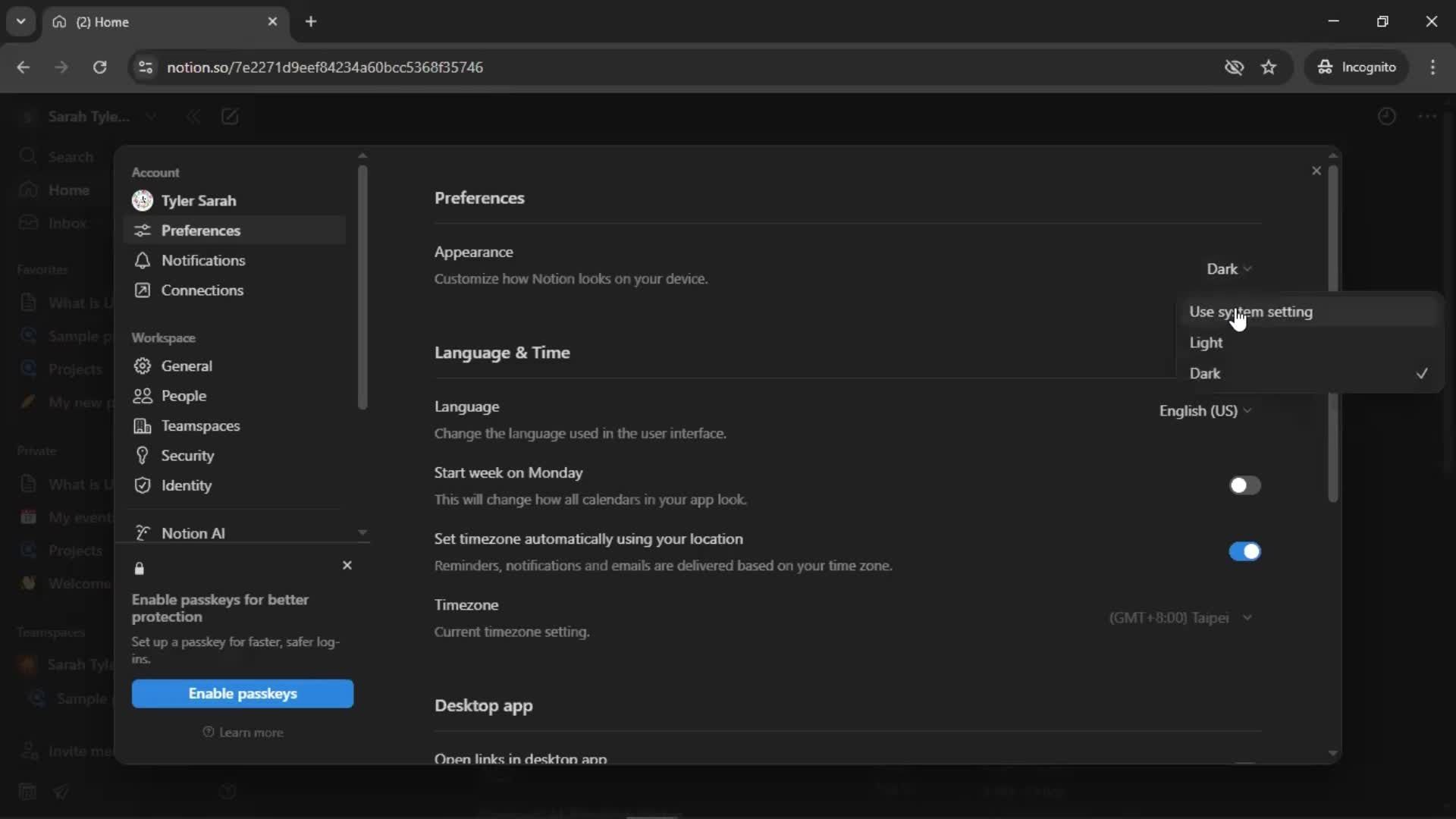The image size is (1456, 819).
Task: Click the Security key icon
Action: (x=142, y=456)
